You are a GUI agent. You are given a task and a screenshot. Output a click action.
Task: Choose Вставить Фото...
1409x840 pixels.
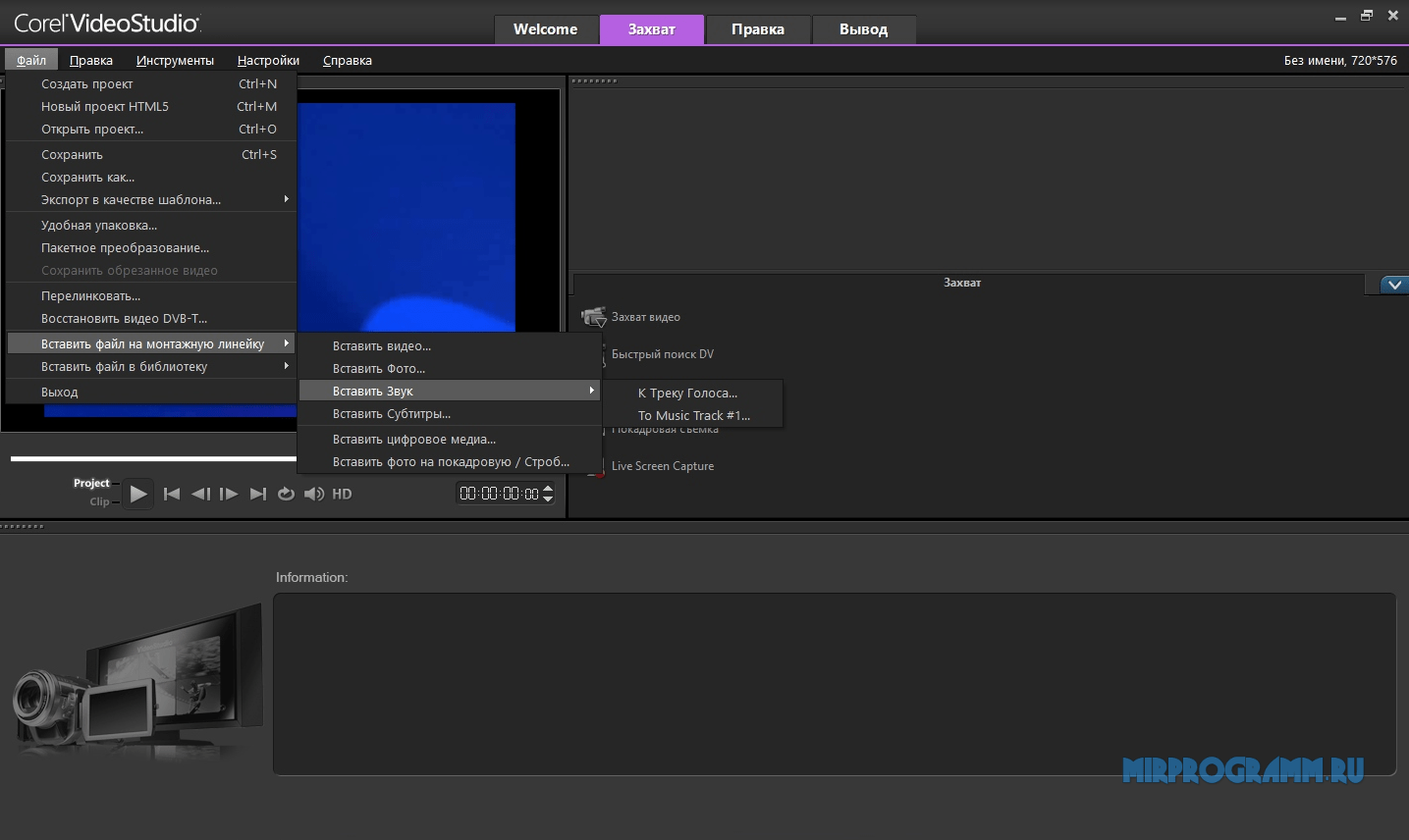tap(450, 368)
